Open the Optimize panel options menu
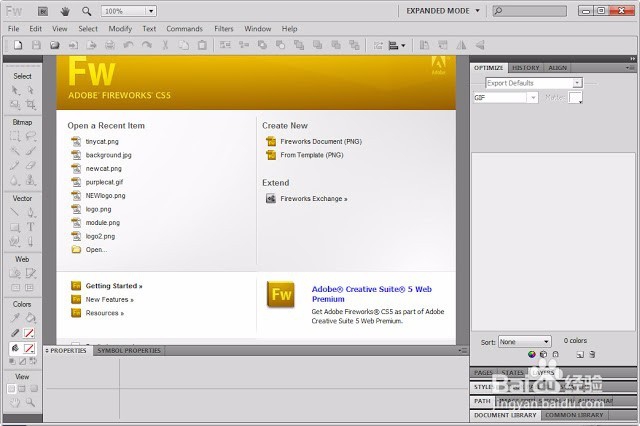640x426 pixels. point(629,68)
